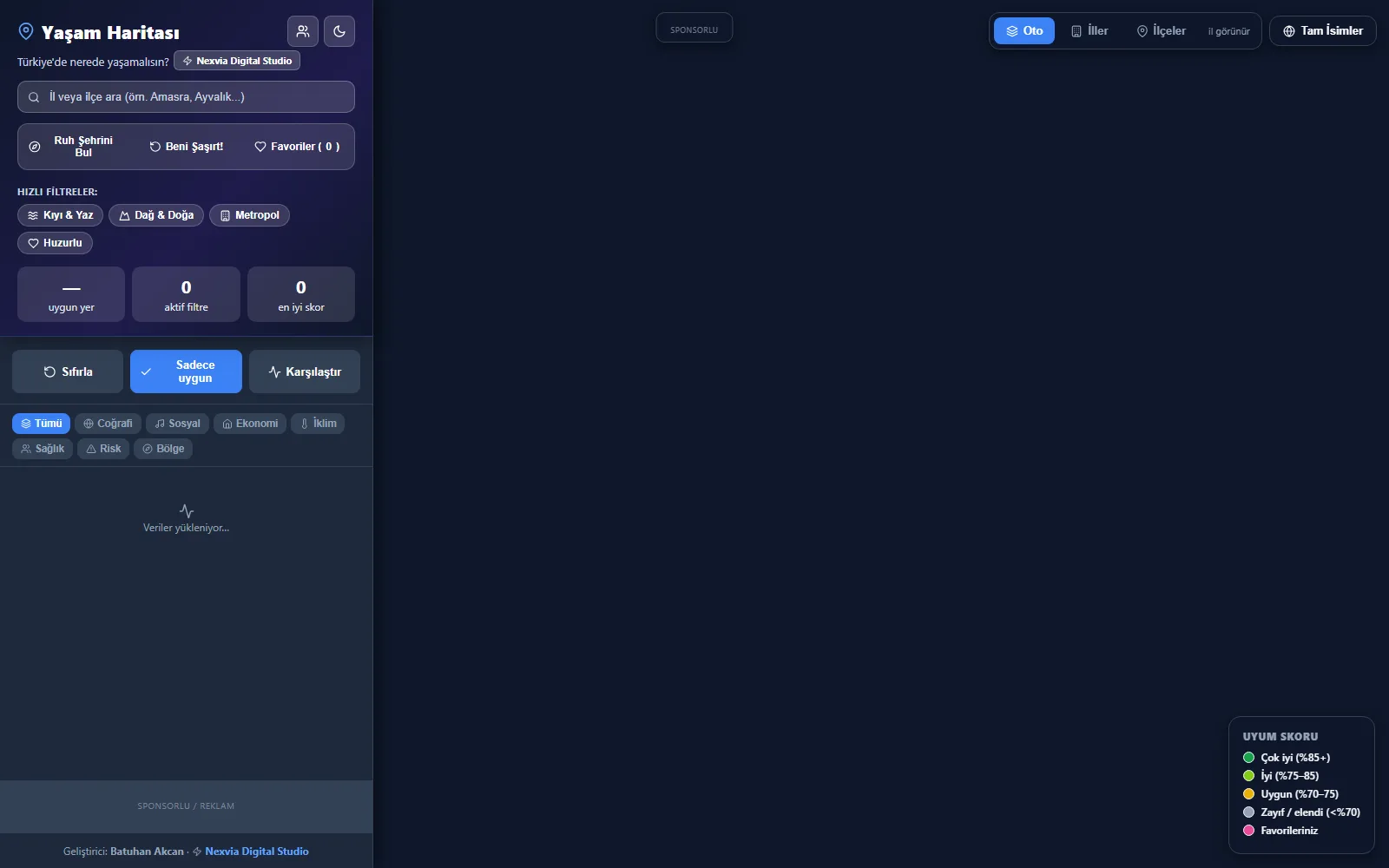
Task: Open the İklim filter category tab
Action: point(318,424)
